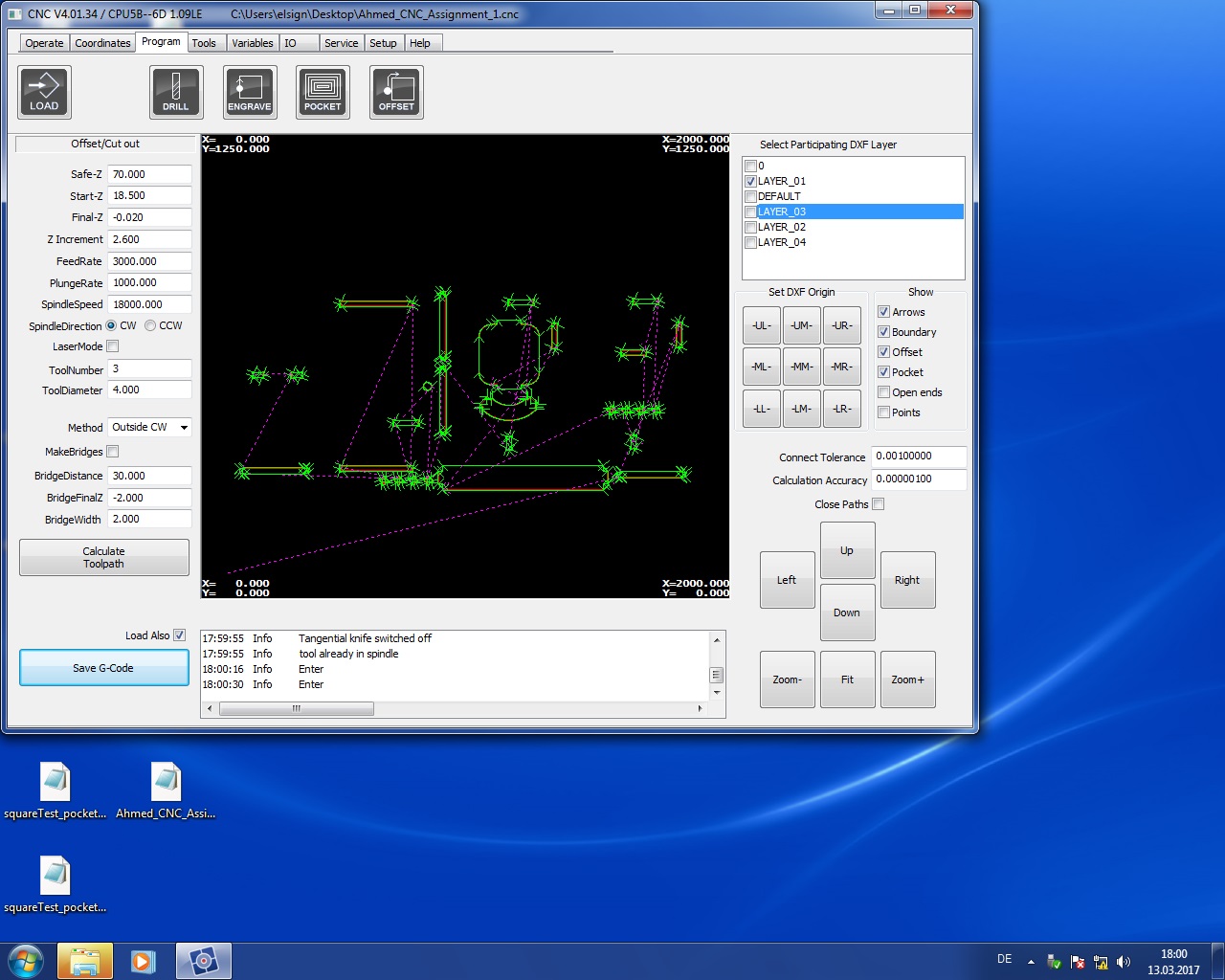Set DXF origin to -UL-
Viewport: 1225px width, 980px height.
pyautogui.click(x=762, y=325)
